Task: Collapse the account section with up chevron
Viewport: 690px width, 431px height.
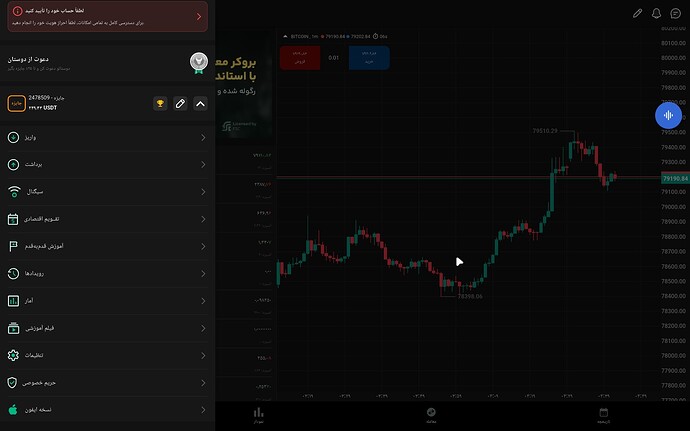Action: (200, 103)
